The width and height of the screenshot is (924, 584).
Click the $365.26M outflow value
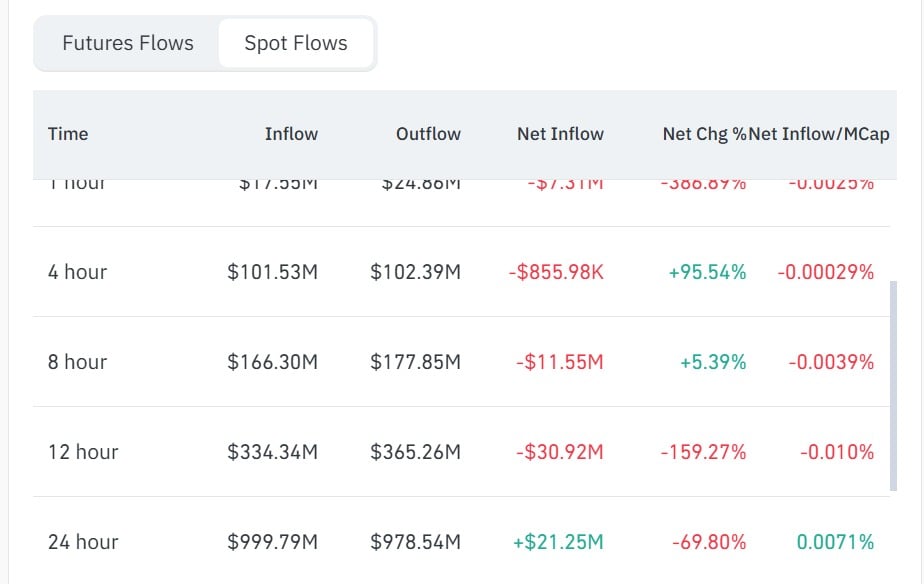click(415, 451)
